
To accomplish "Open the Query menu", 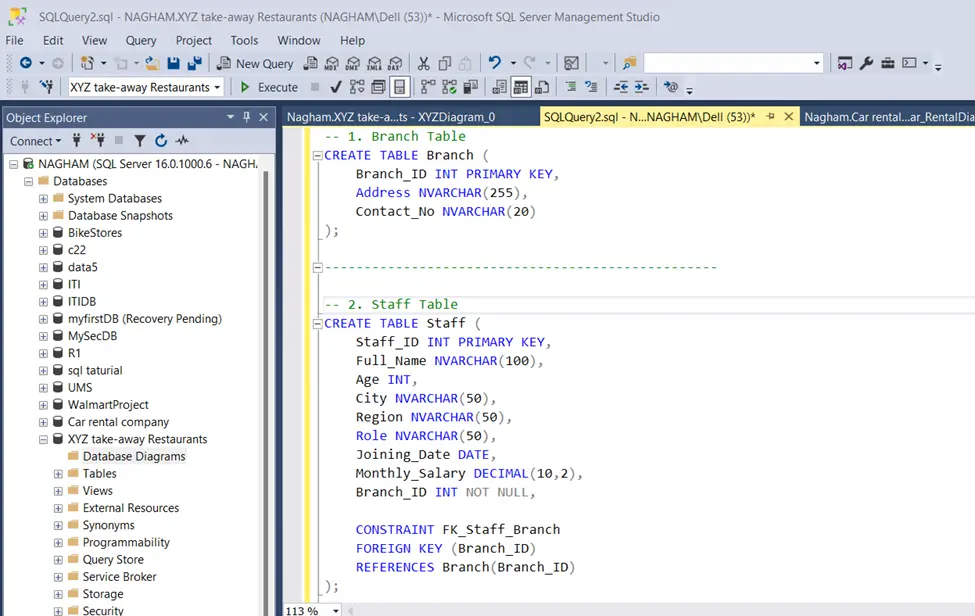I will point(141,40).
